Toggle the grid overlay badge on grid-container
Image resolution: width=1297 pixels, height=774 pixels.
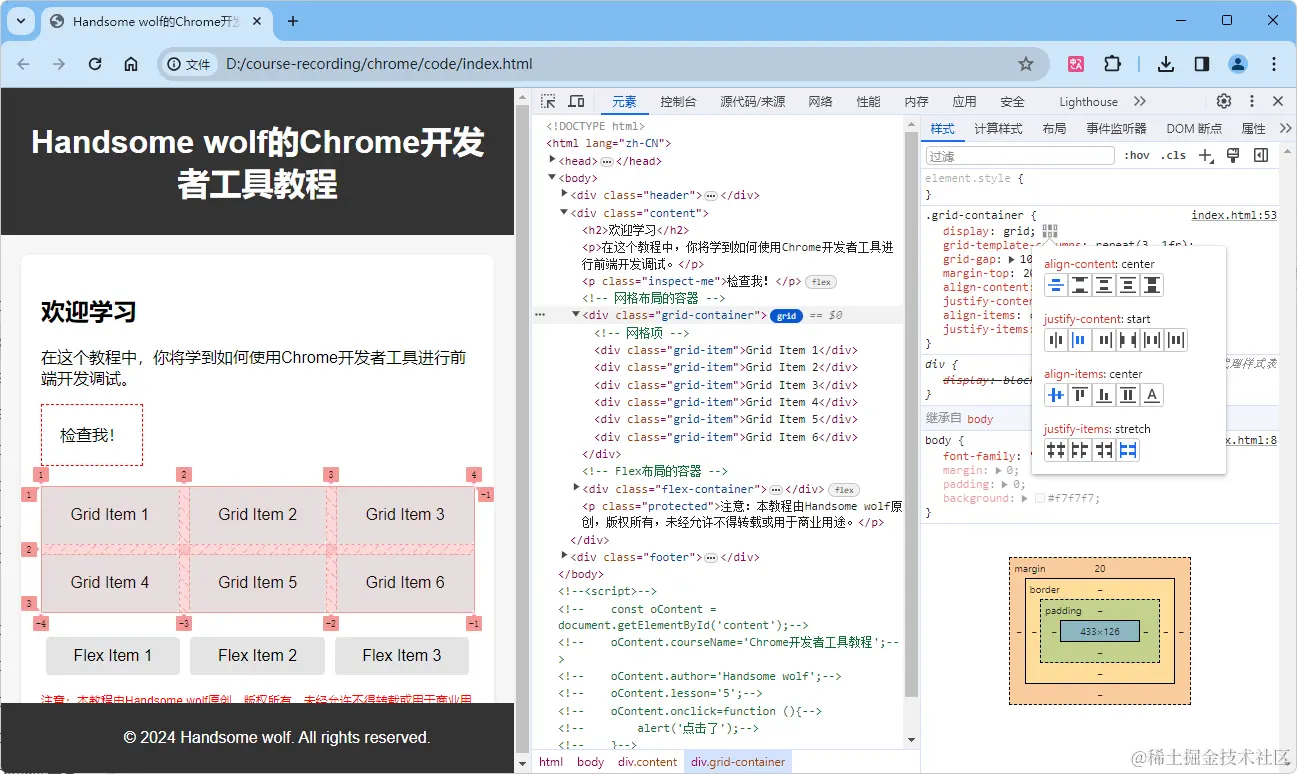pos(787,315)
